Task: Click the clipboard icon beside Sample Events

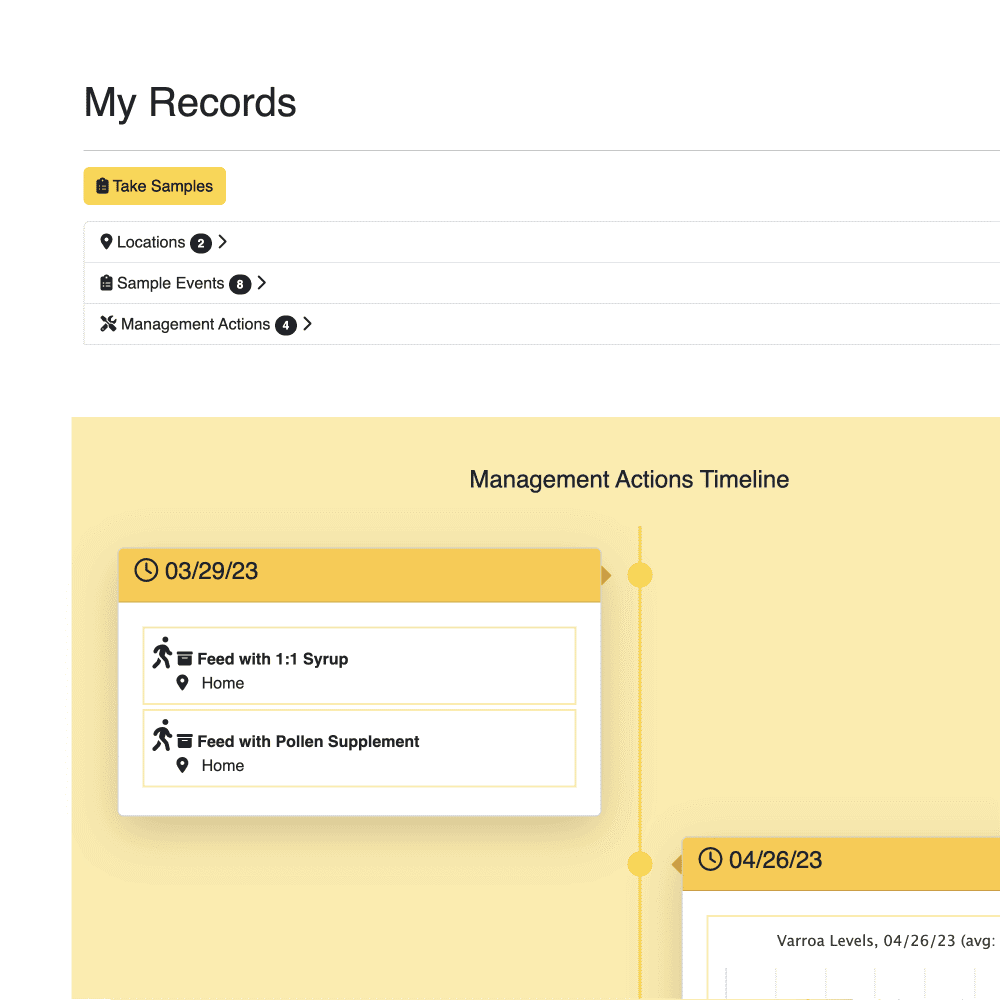Action: [106, 283]
